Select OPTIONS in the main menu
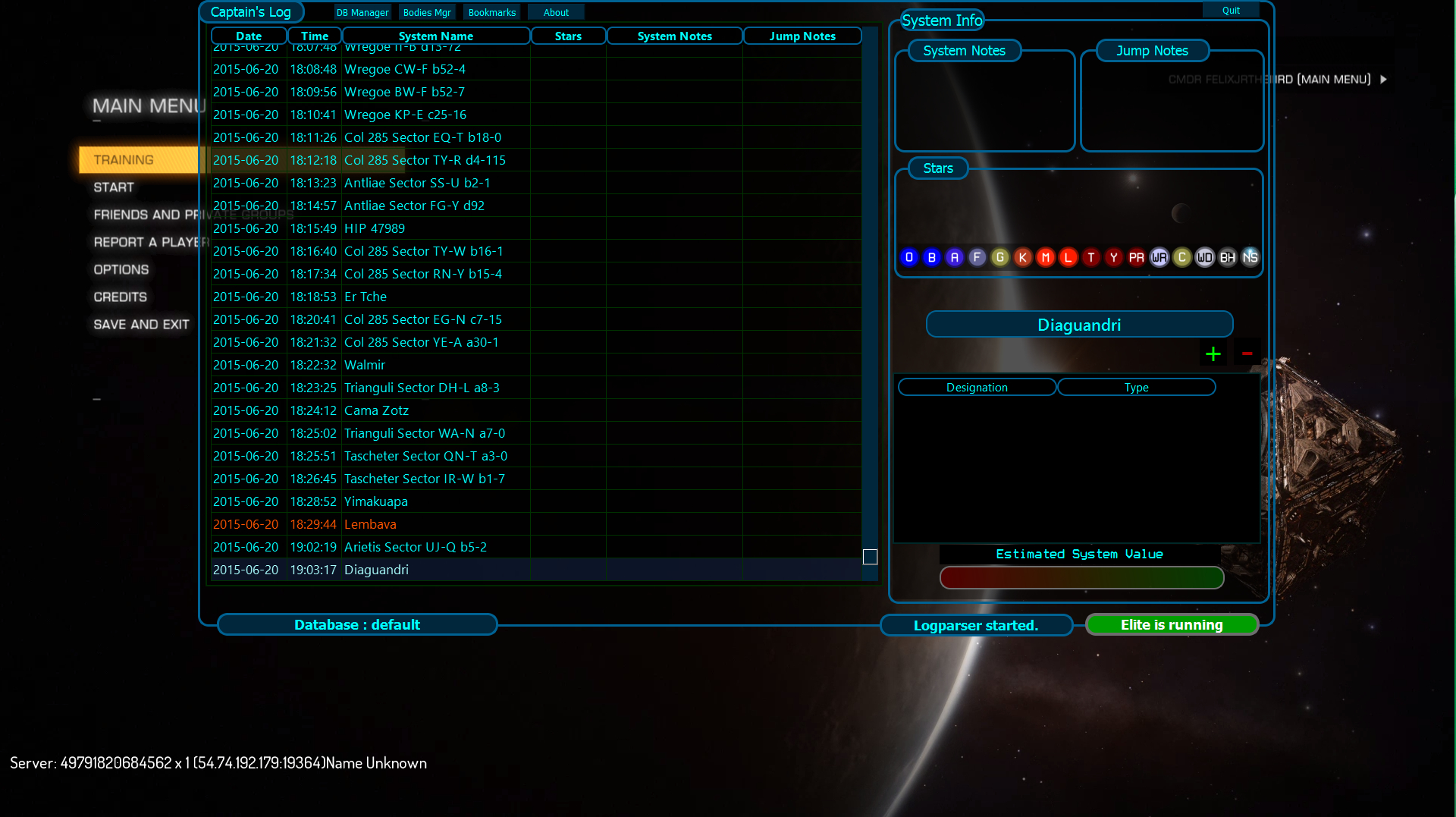 pos(121,269)
